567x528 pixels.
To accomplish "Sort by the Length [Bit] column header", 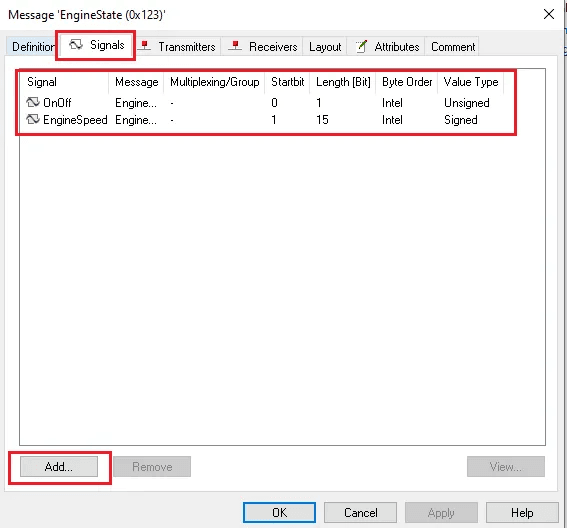I will [x=343, y=82].
